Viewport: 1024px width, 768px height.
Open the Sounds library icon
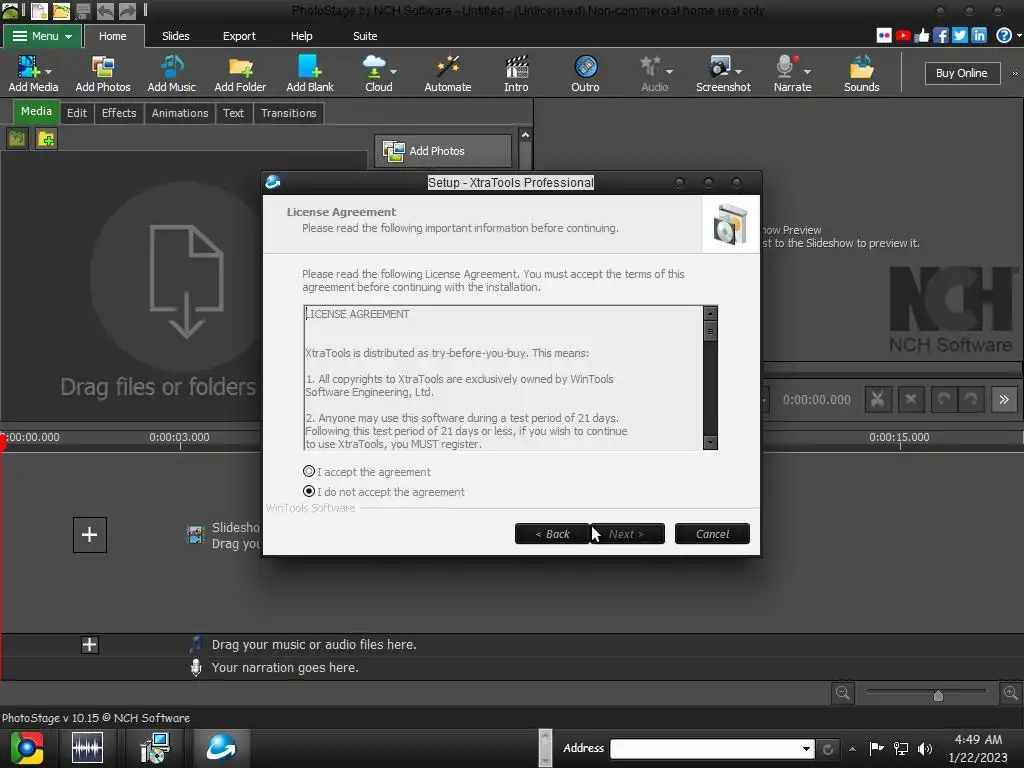click(x=861, y=67)
